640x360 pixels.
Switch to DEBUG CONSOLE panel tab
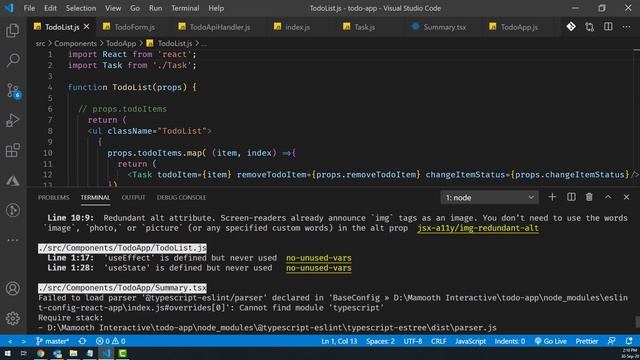(181, 198)
